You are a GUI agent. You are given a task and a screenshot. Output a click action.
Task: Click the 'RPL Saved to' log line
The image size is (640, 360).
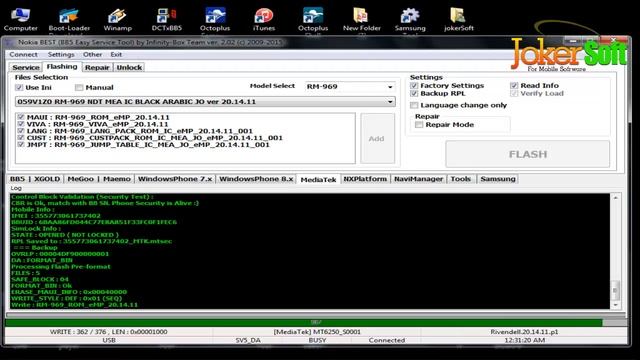[91, 241]
